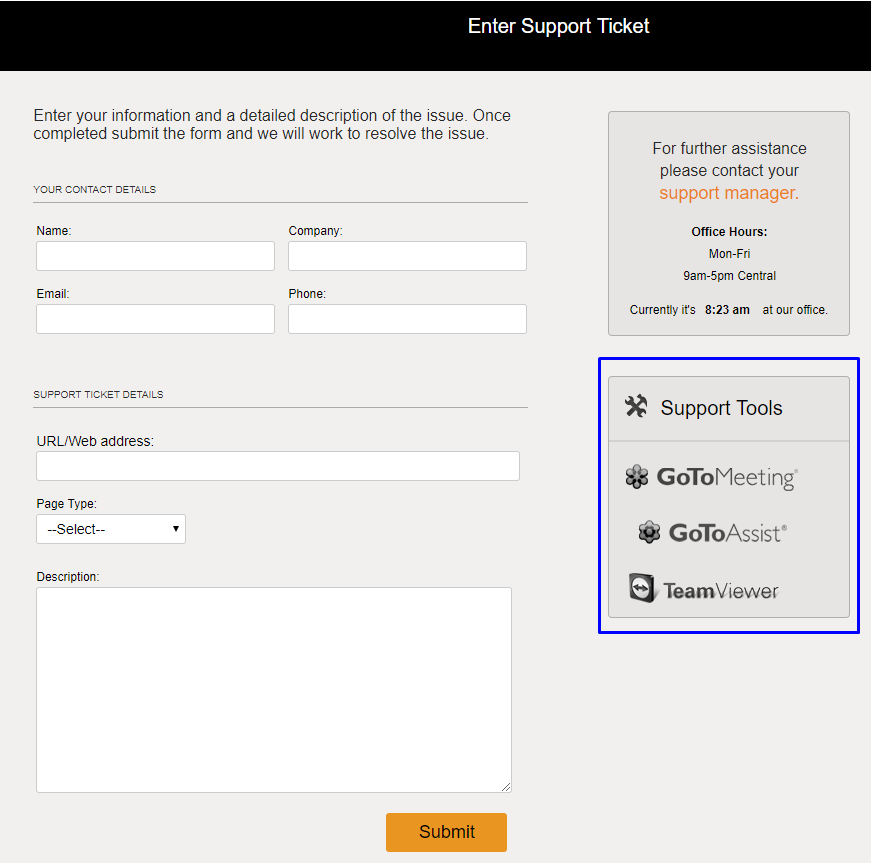Expand the Page Type dropdown arrow

pyautogui.click(x=176, y=529)
